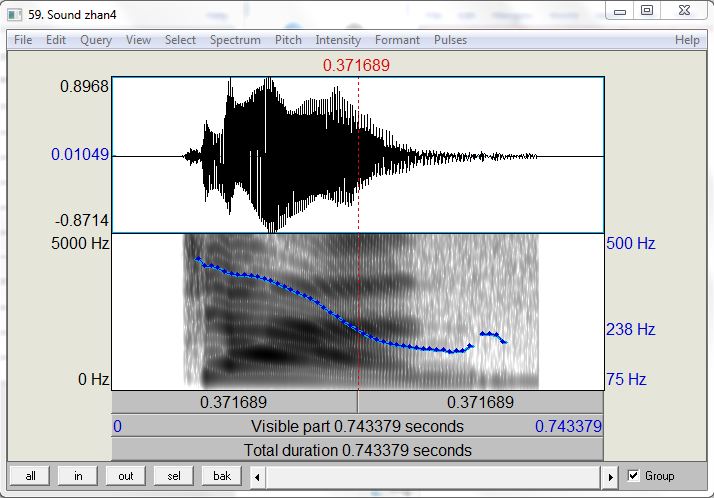The image size is (714, 498).
Task: Open the Pulses menu
Action: click(450, 40)
